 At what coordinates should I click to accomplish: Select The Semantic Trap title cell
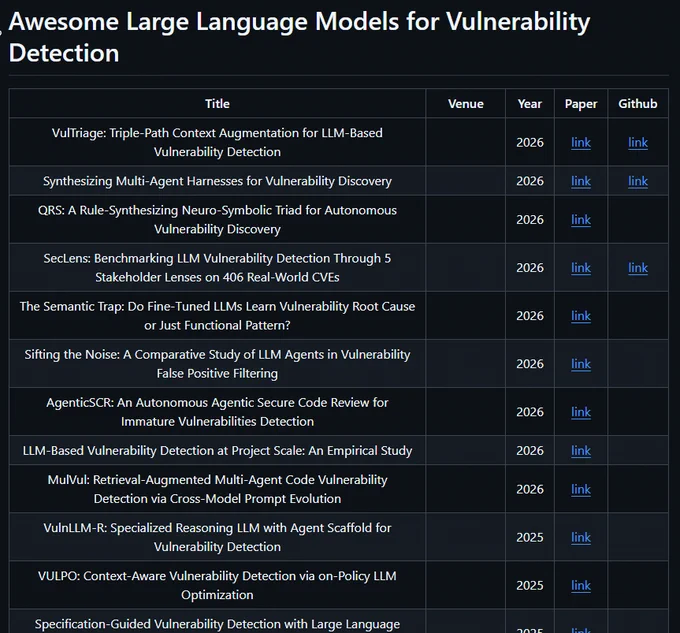217,316
